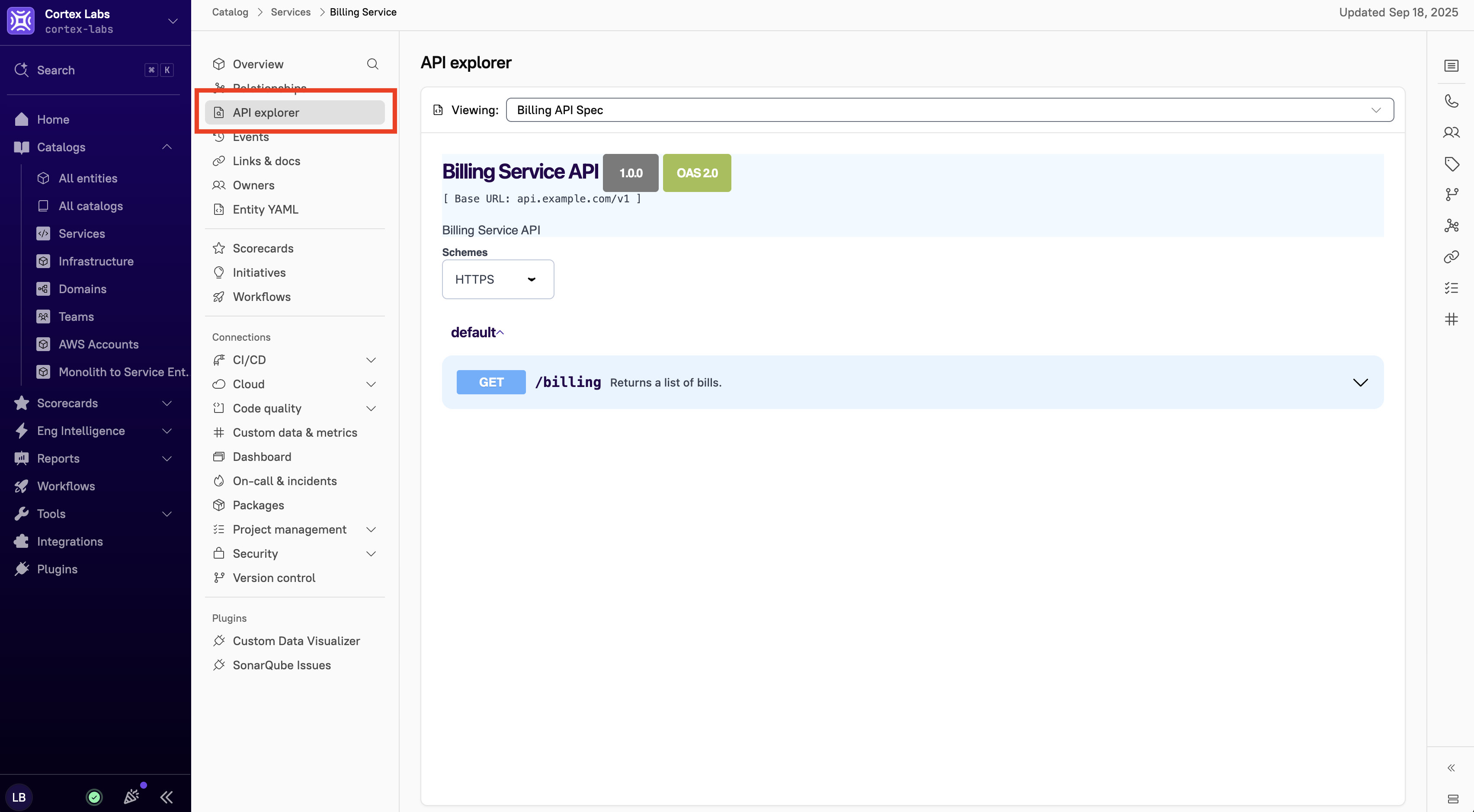Click the entity nav search magnifier icon
Screen dimensions: 1474x812
click(372, 64)
